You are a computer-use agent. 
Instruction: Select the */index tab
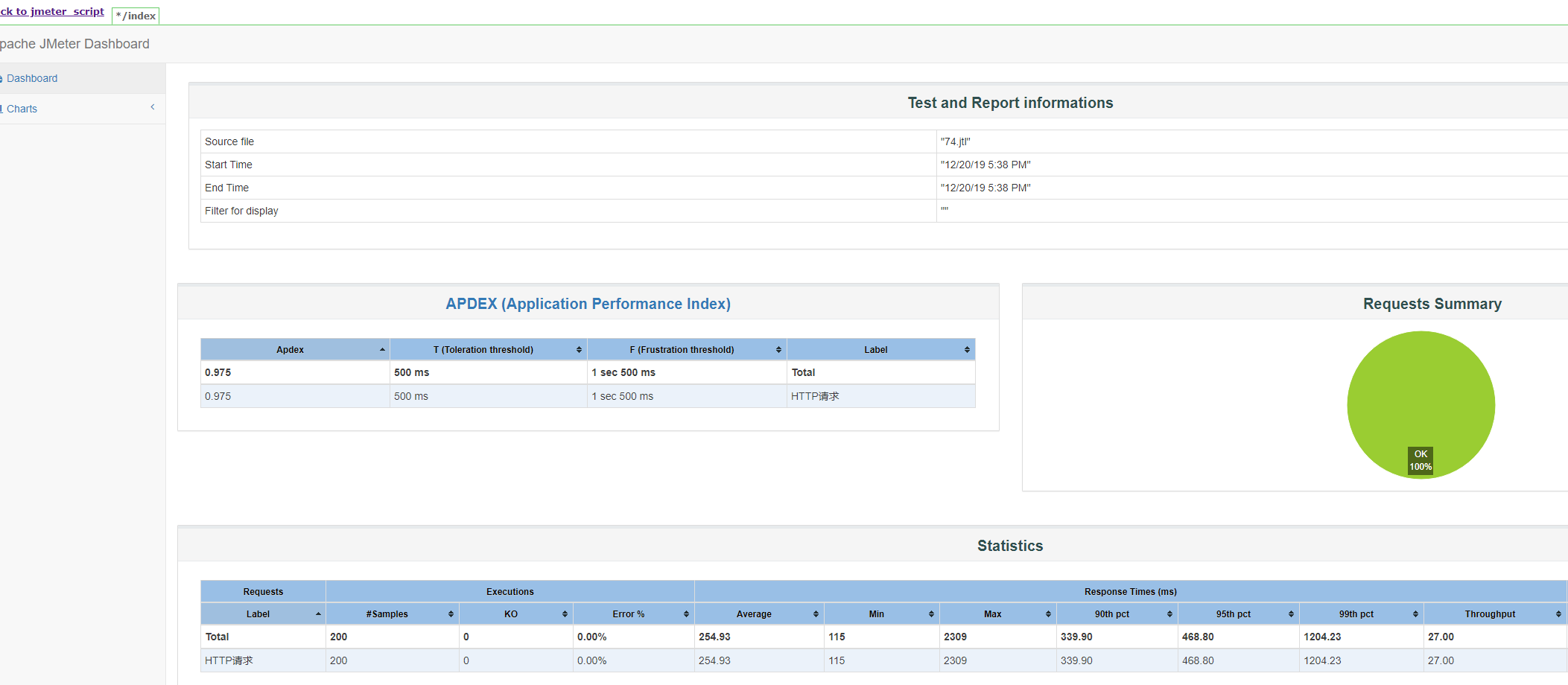coord(136,16)
